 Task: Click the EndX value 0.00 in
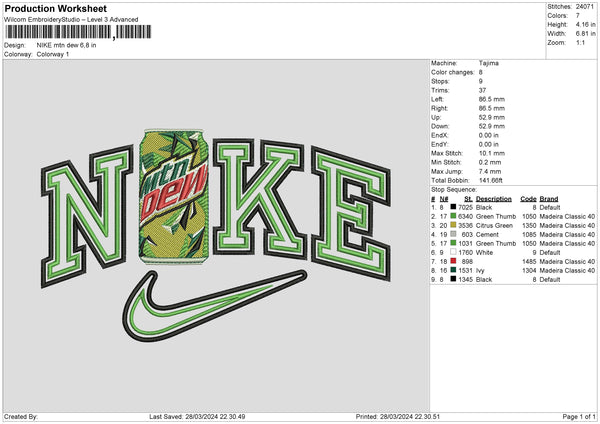(489, 135)
